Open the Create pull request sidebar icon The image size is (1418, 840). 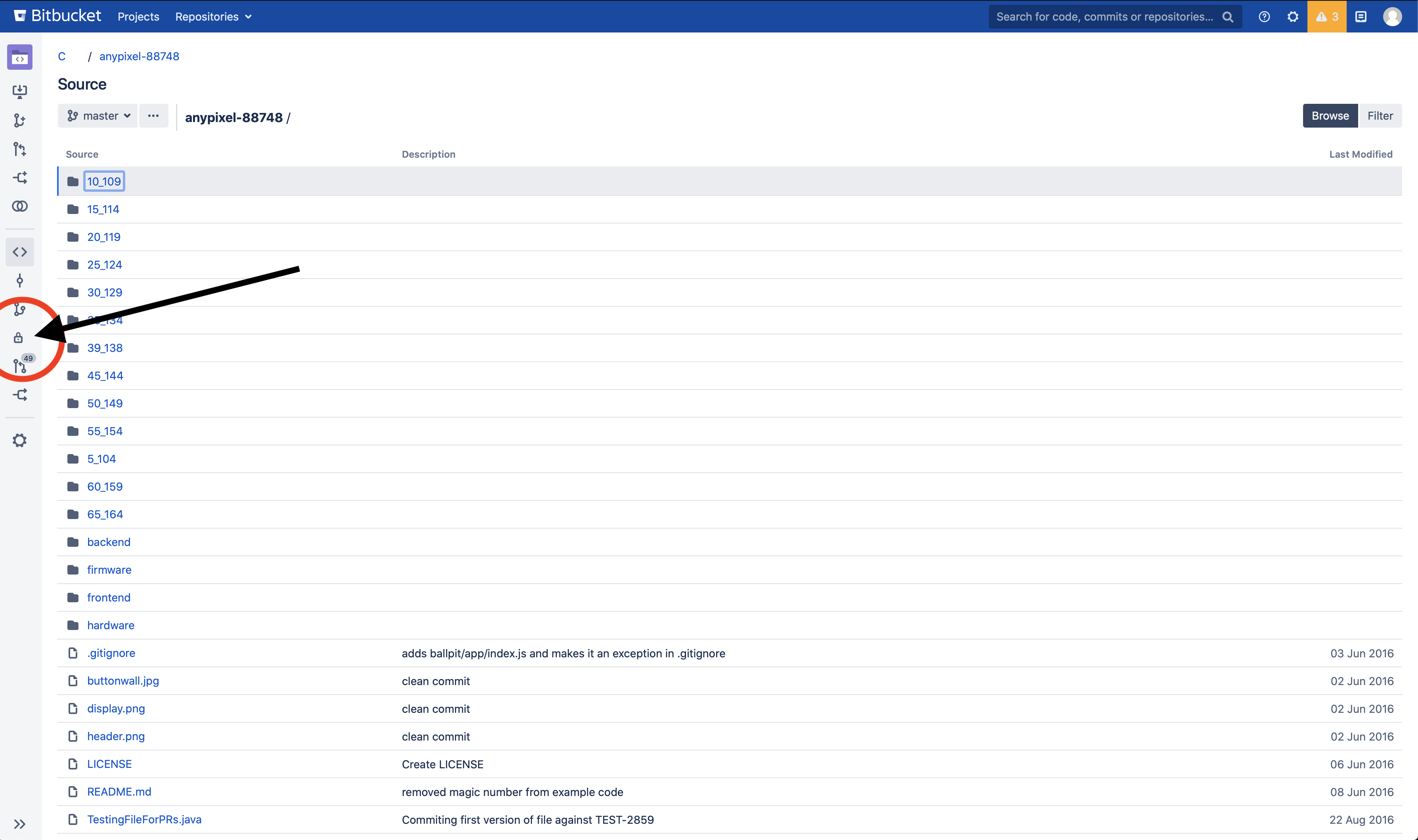tap(20, 149)
